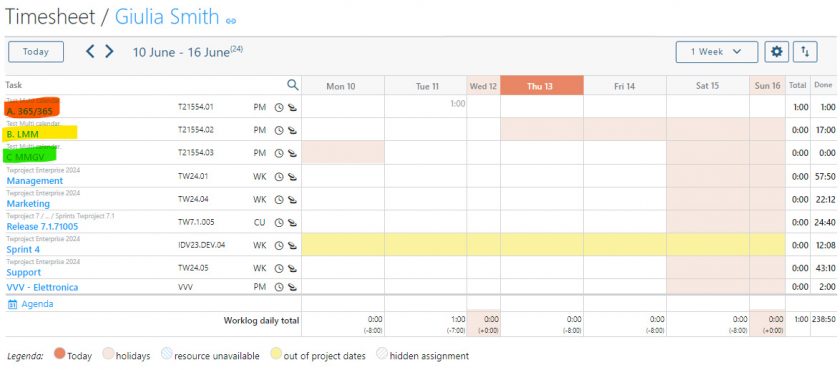Screen dimensions: 840x370
Task: Open the A. 365/365 task
Action: click(x=30, y=111)
